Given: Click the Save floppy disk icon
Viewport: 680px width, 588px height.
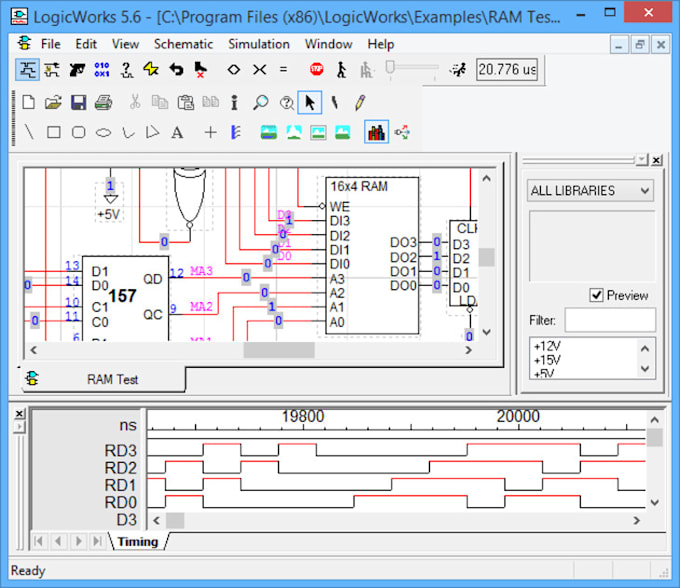Looking at the screenshot, I should point(78,103).
